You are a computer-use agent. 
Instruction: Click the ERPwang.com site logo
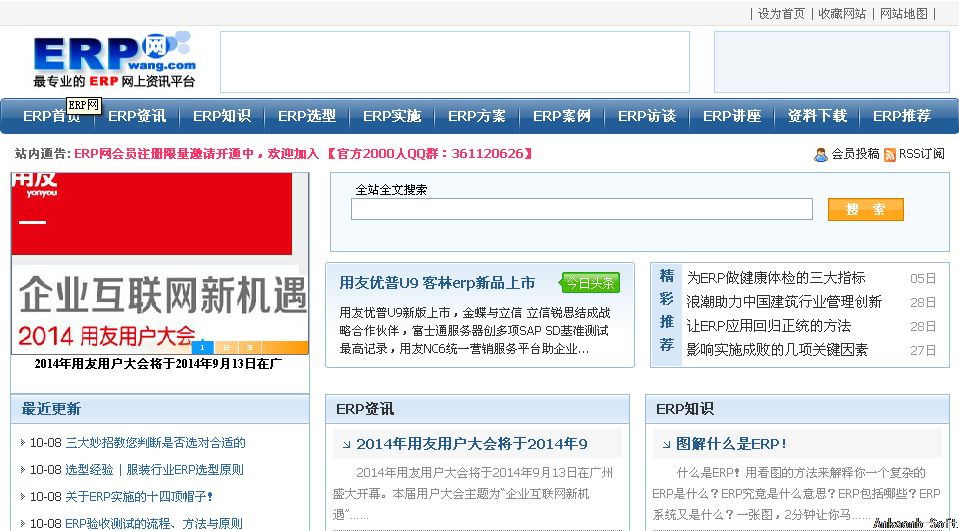[113, 60]
